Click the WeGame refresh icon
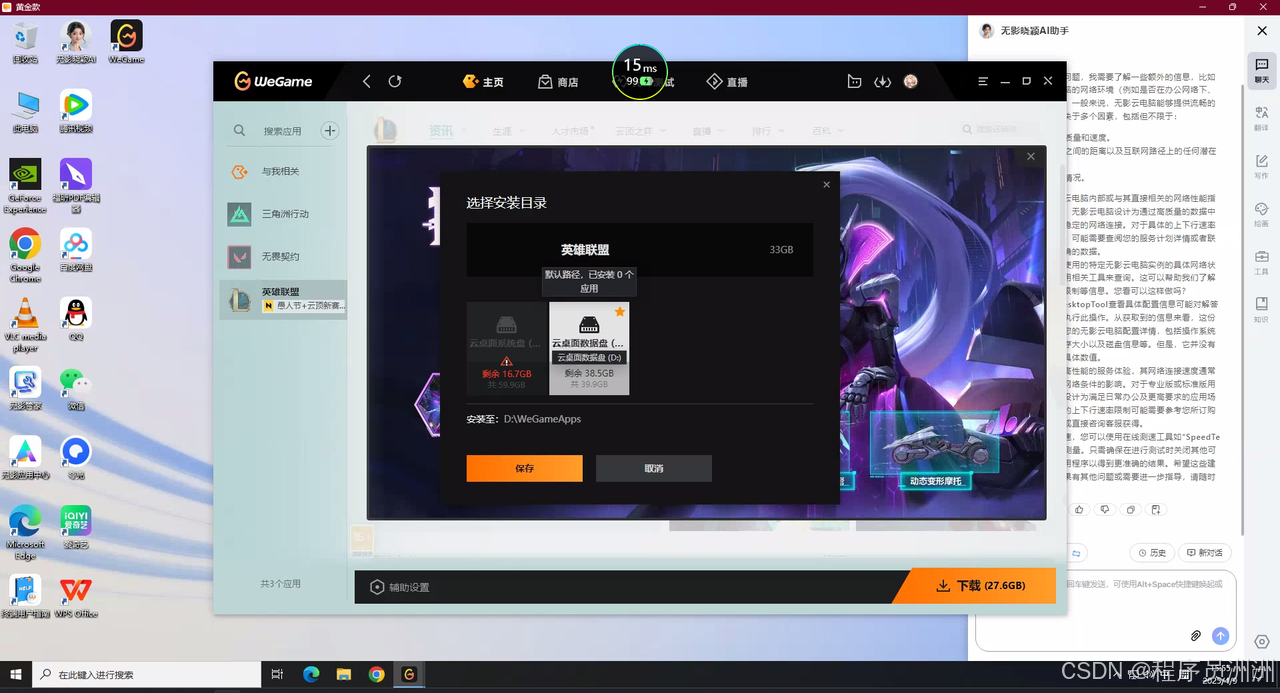This screenshot has height=693, width=1280. pos(395,81)
